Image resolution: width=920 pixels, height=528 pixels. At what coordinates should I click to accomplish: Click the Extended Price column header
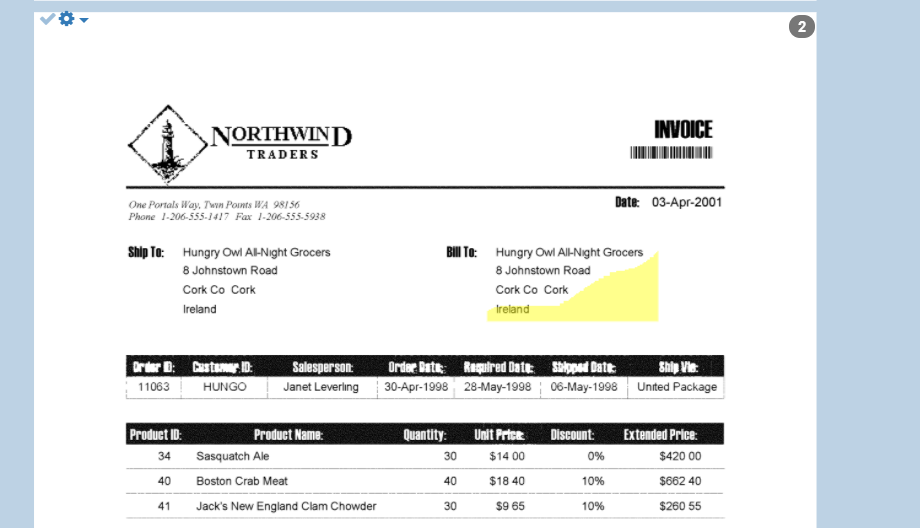tap(660, 435)
